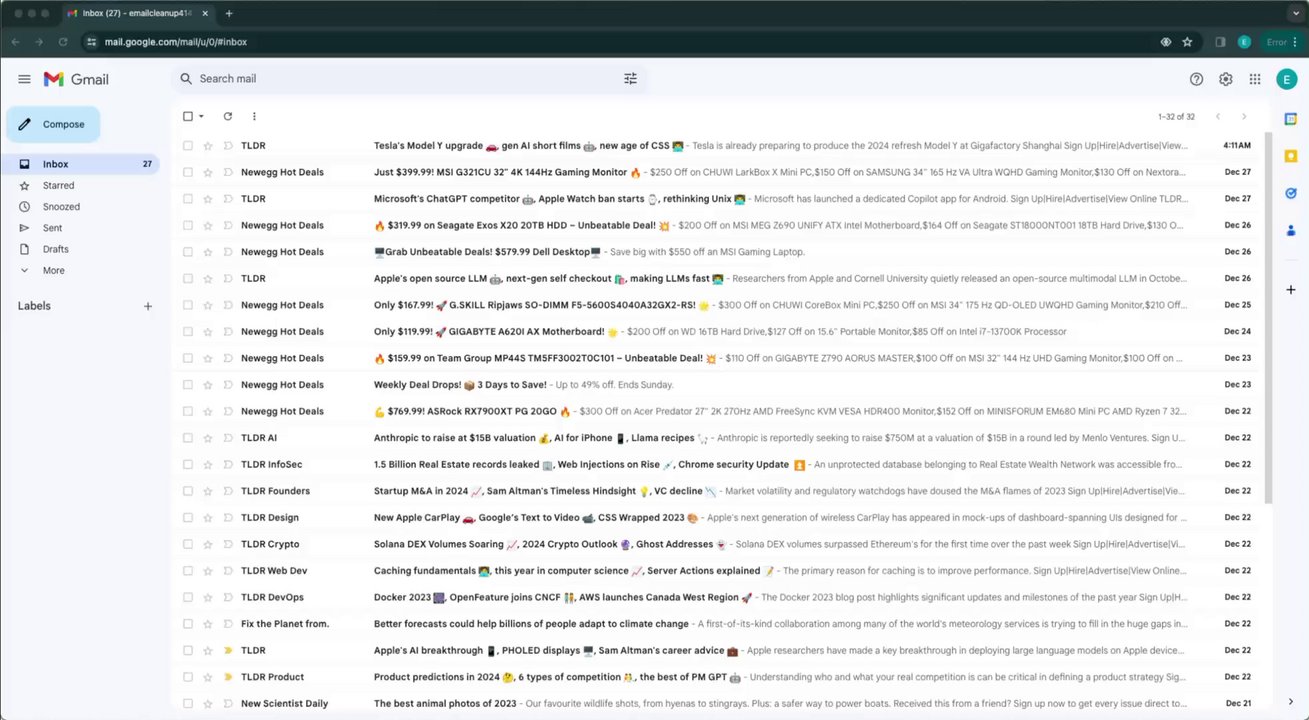Open the Support help icon

tap(1196, 79)
